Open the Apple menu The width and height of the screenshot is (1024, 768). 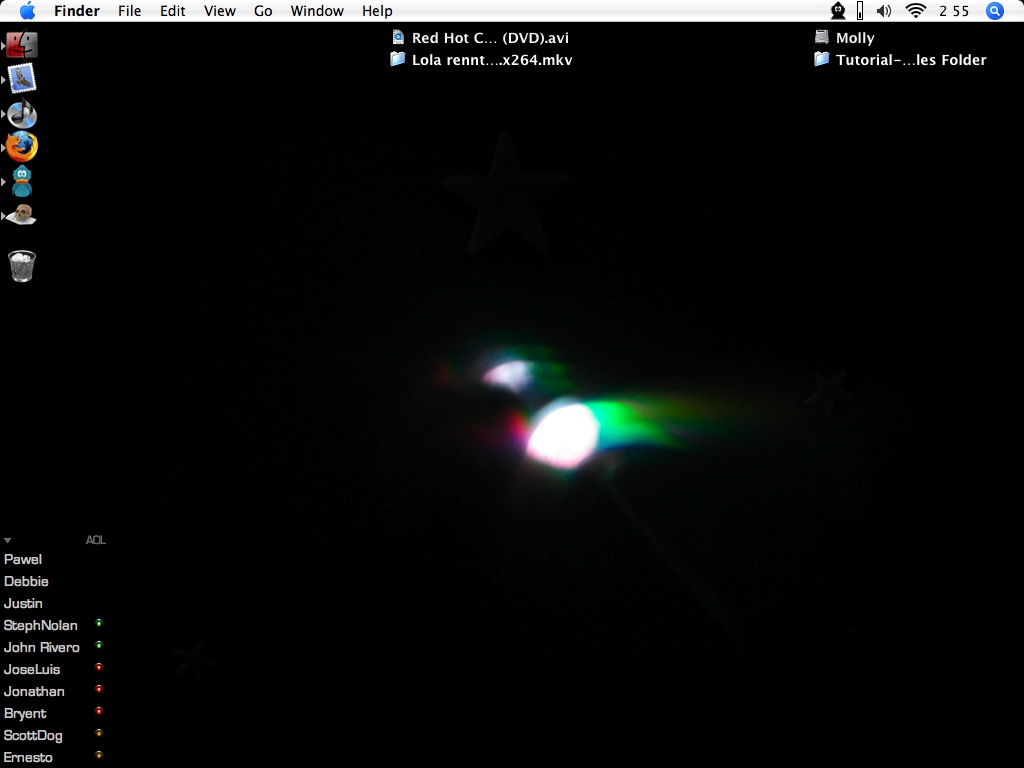pyautogui.click(x=27, y=10)
